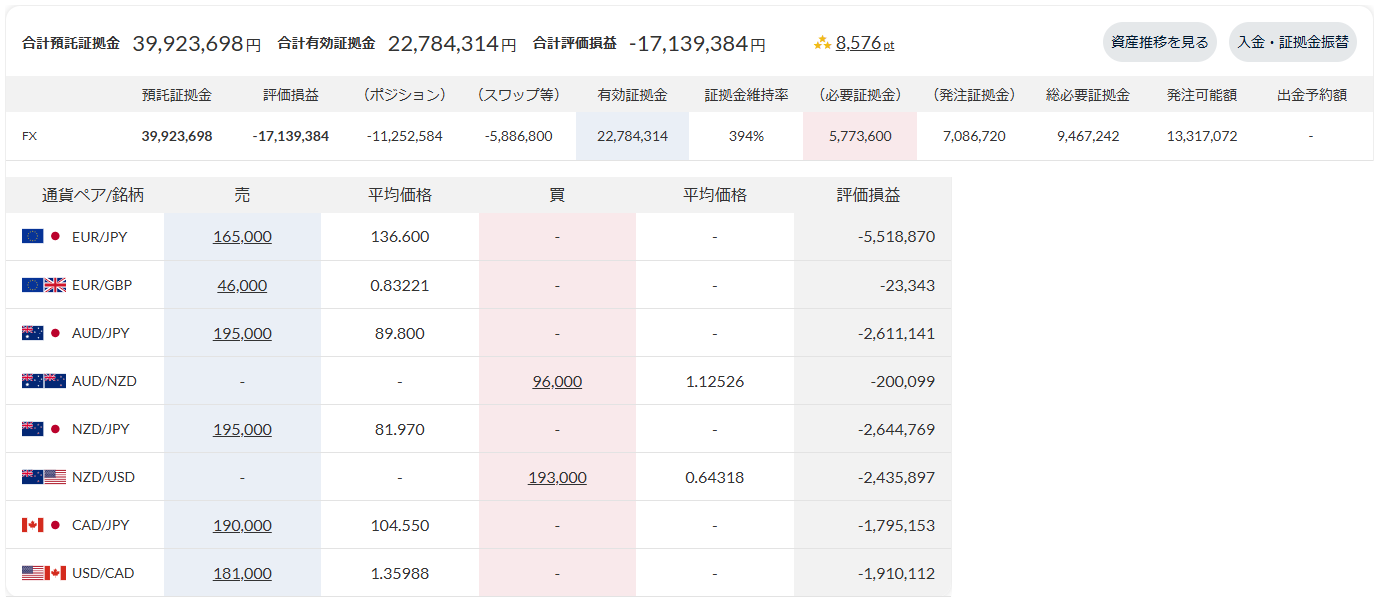Open EUR/JPY sell quantity 165,000 link
This screenshot has height=602, width=1379.
coord(242,237)
